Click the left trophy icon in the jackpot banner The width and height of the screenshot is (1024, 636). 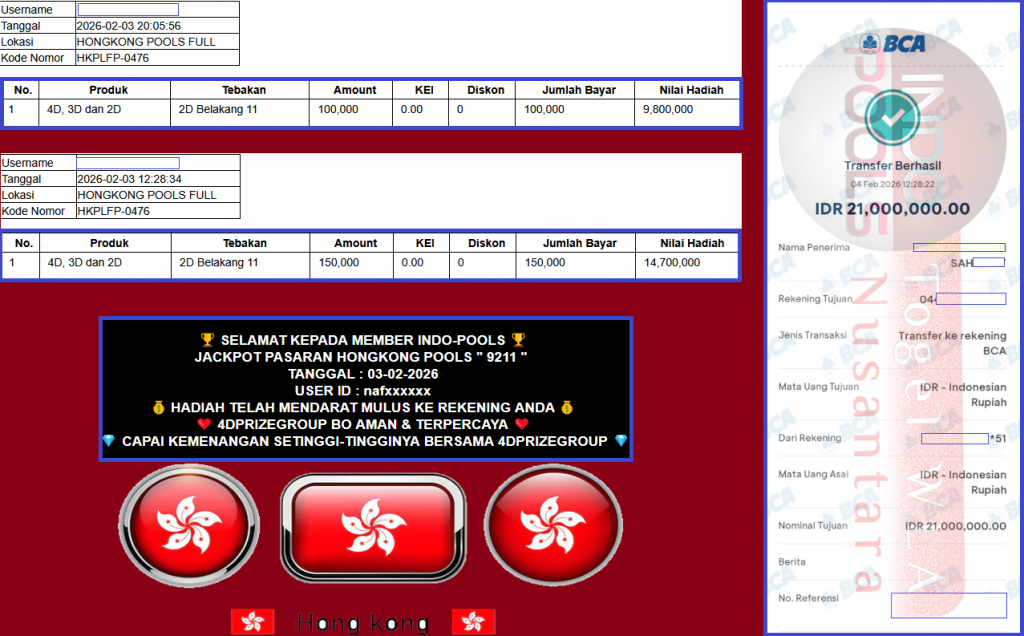(x=207, y=337)
